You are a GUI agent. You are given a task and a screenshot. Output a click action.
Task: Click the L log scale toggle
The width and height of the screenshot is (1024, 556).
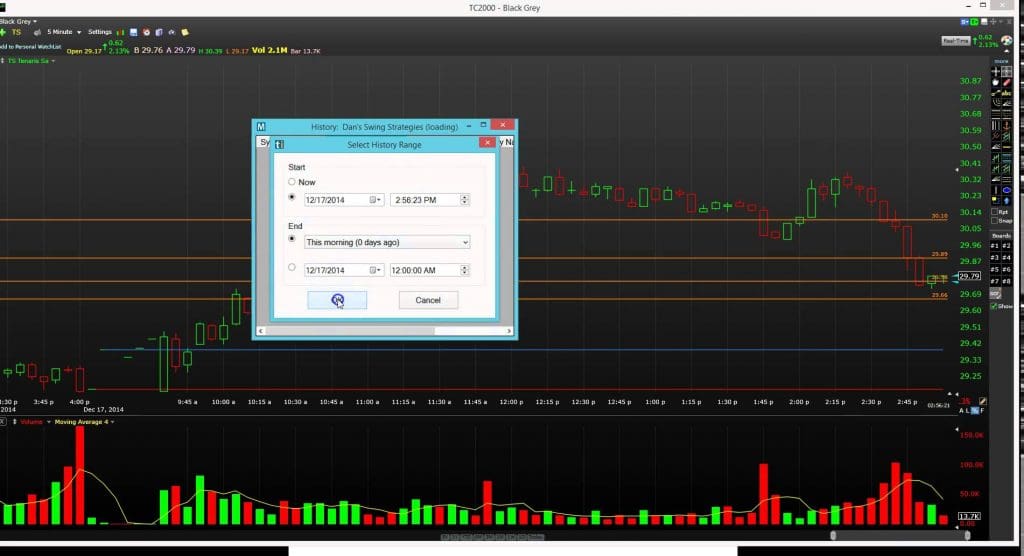click(x=968, y=411)
